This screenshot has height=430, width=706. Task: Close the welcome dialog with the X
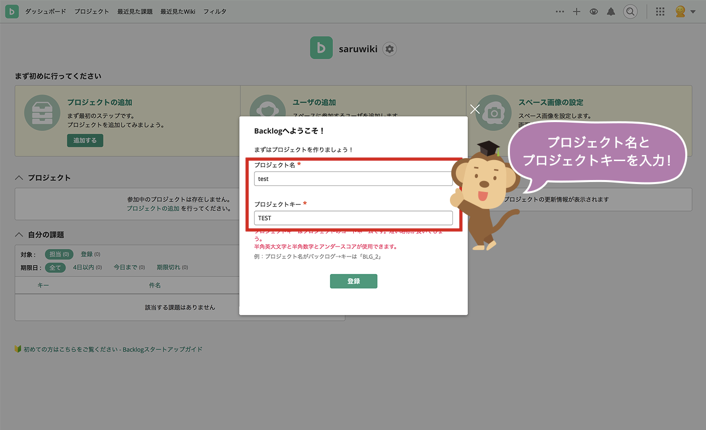click(475, 109)
